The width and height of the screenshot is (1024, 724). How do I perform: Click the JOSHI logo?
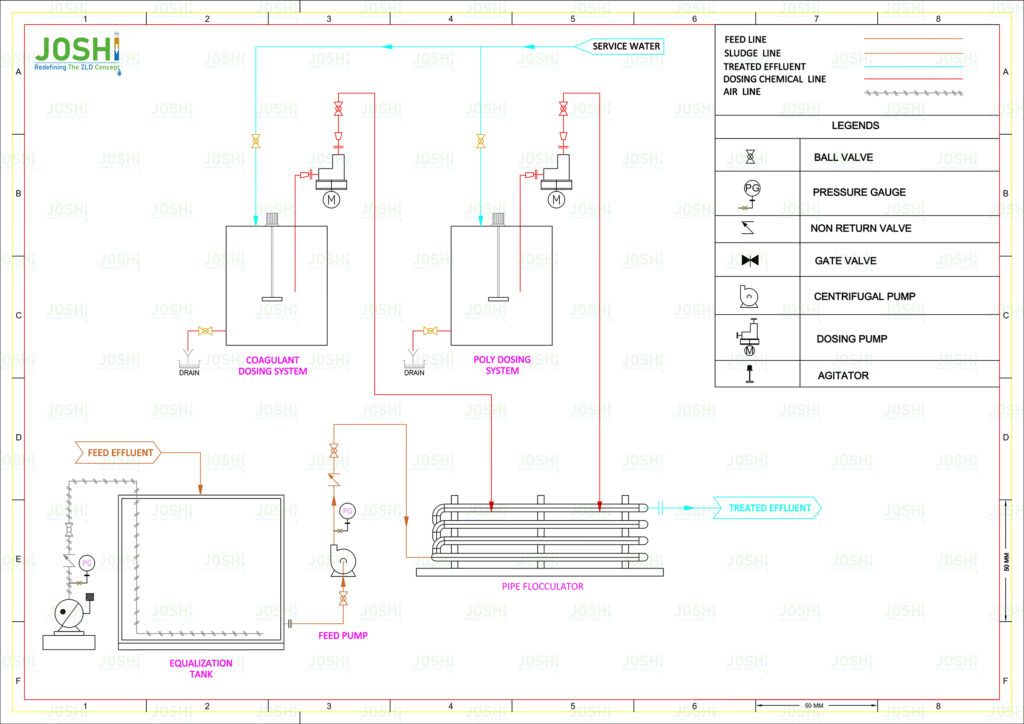(x=80, y=48)
